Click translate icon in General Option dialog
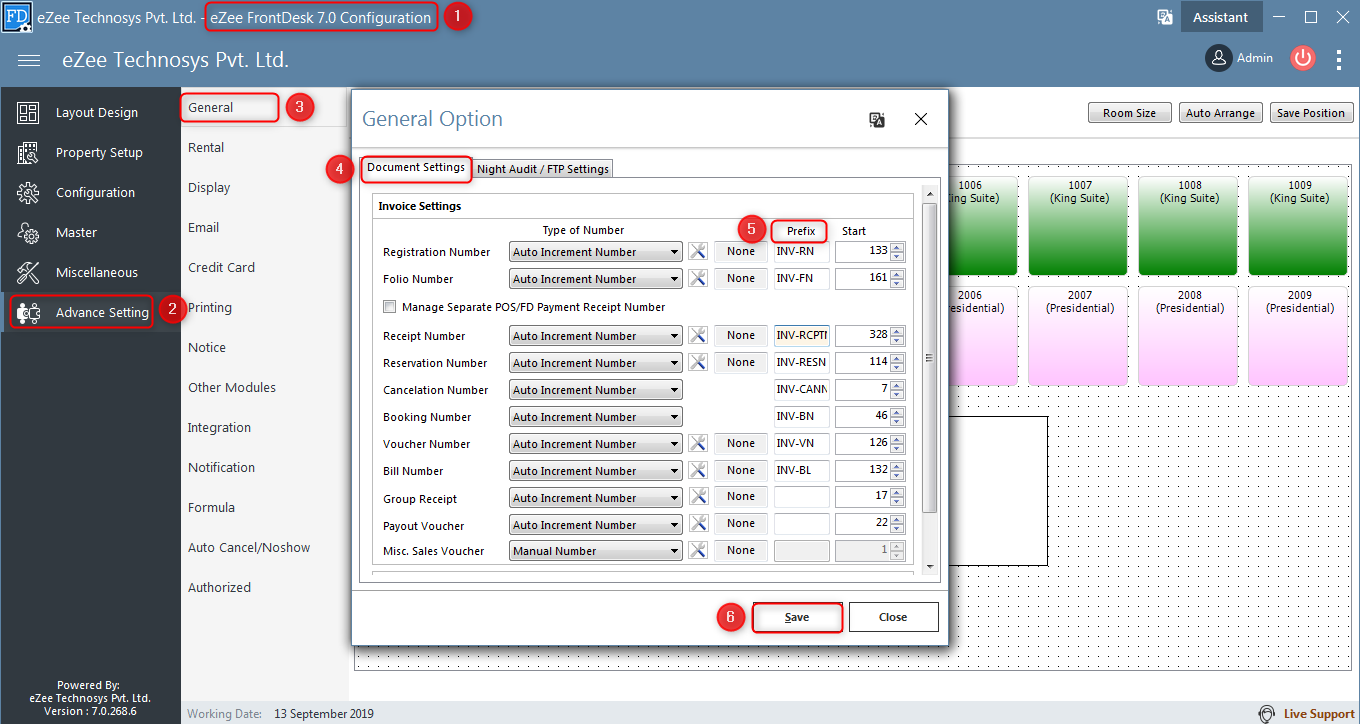The width and height of the screenshot is (1360, 724). 877,120
